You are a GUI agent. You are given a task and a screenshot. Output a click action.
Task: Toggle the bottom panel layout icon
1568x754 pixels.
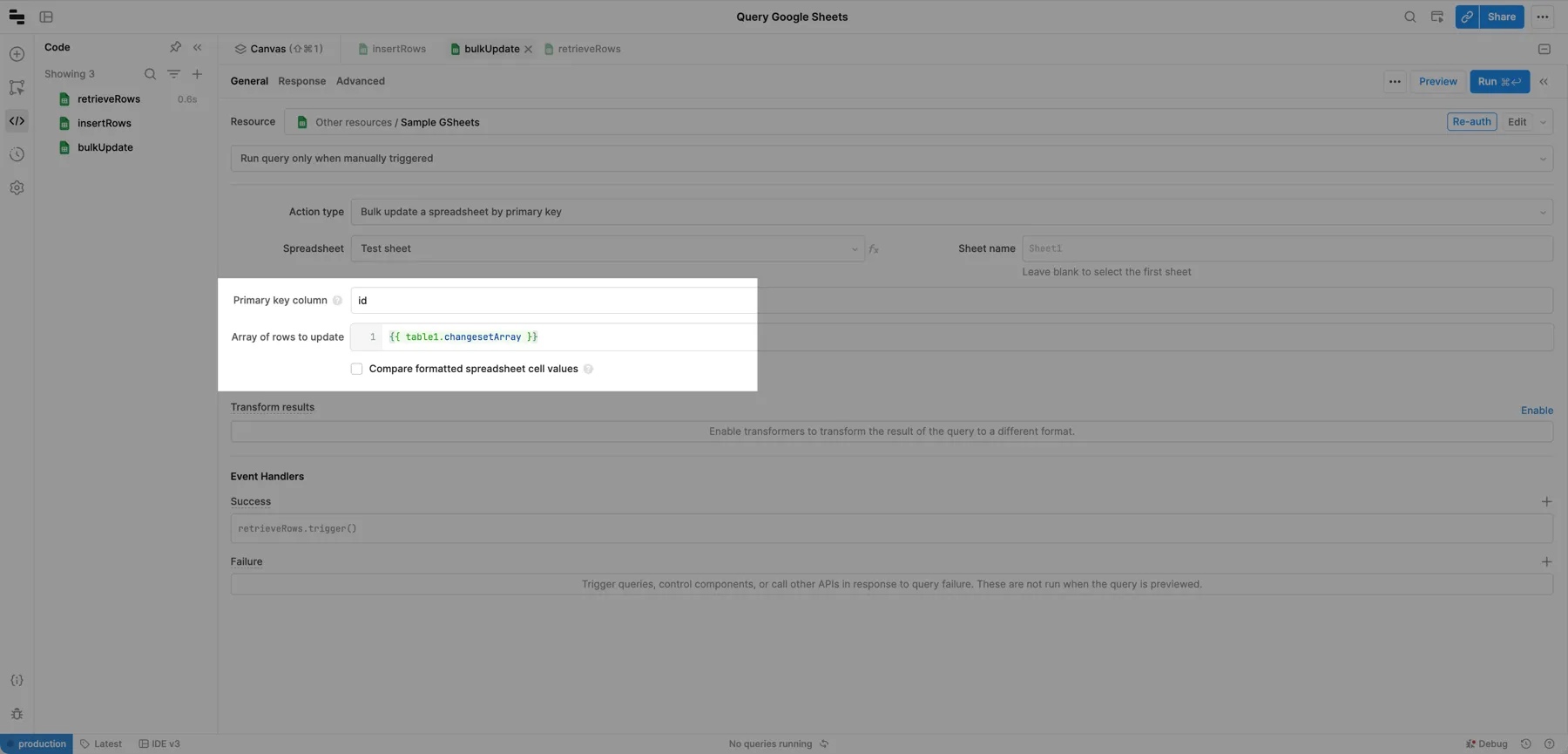1544,49
